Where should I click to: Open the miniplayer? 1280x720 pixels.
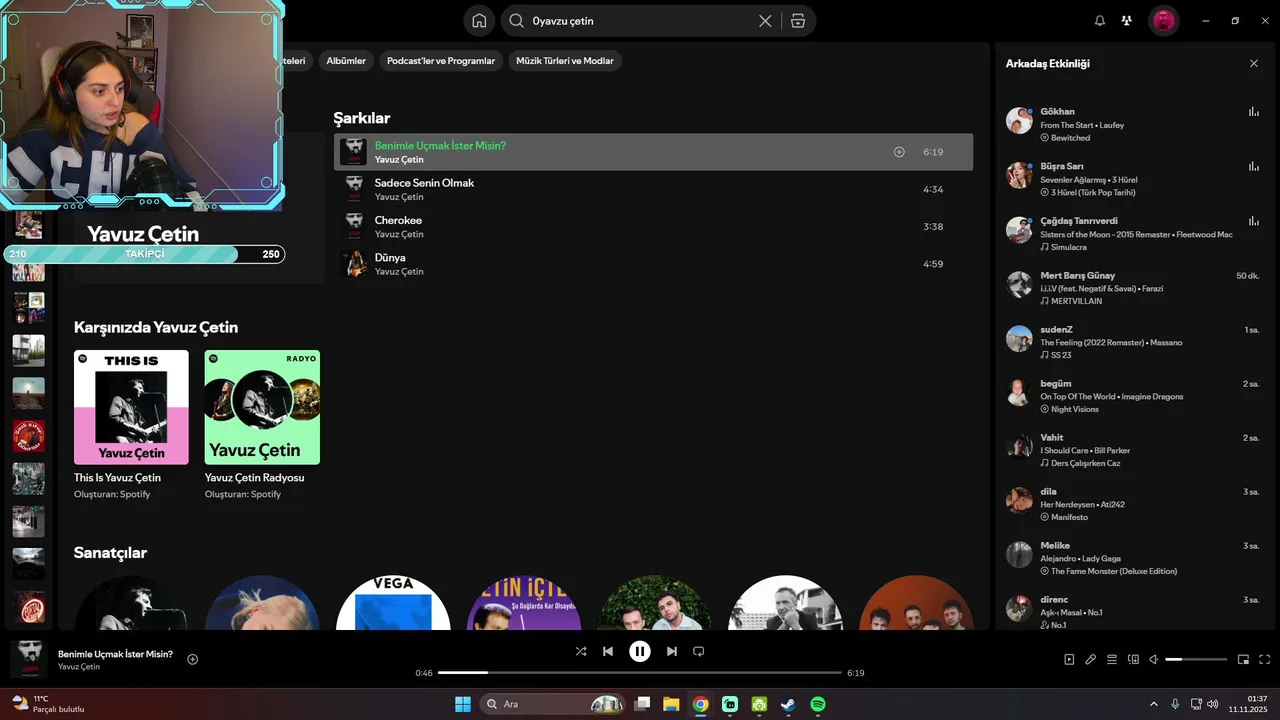pos(1244,659)
